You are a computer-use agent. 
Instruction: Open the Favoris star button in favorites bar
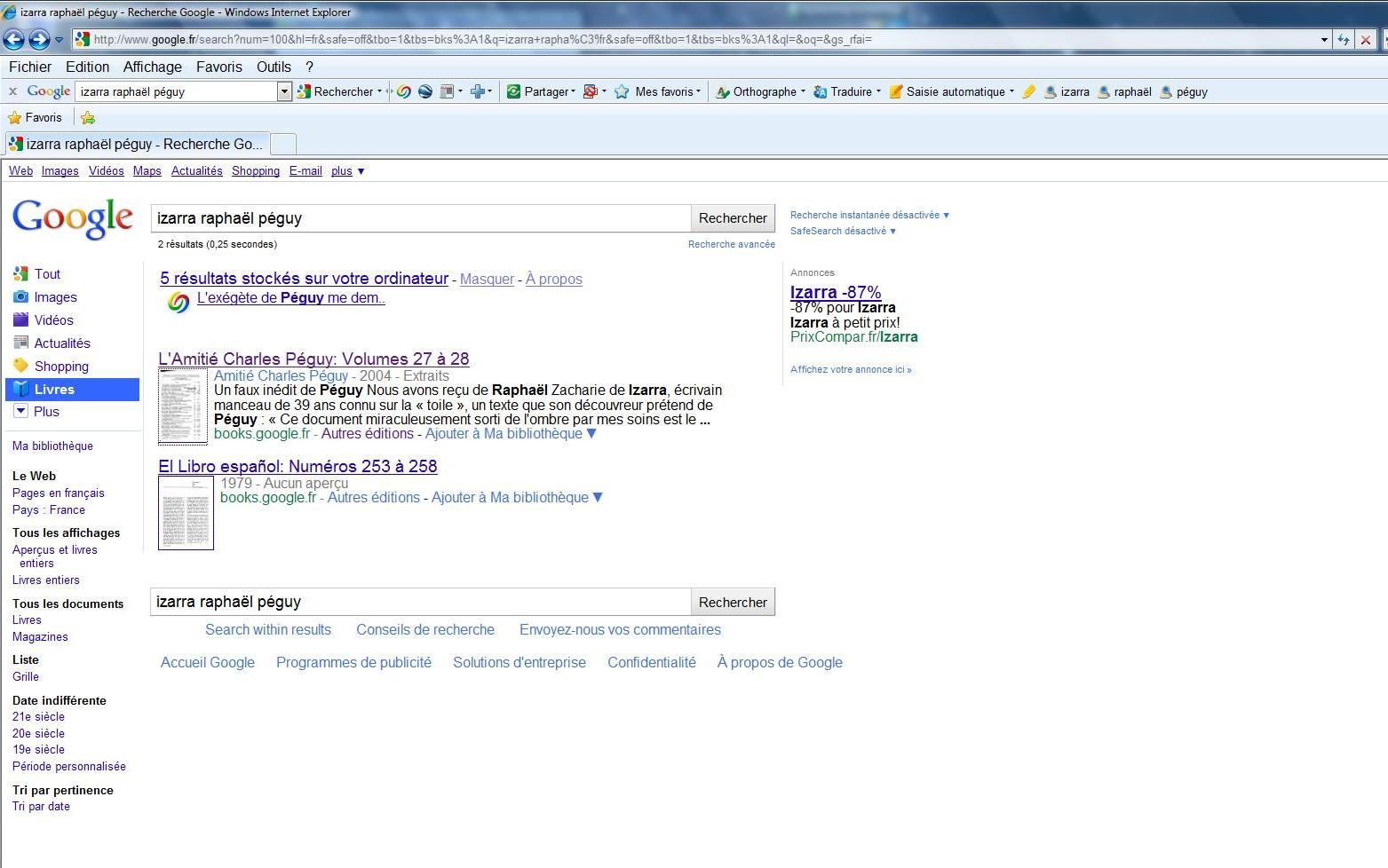pyautogui.click(x=35, y=117)
